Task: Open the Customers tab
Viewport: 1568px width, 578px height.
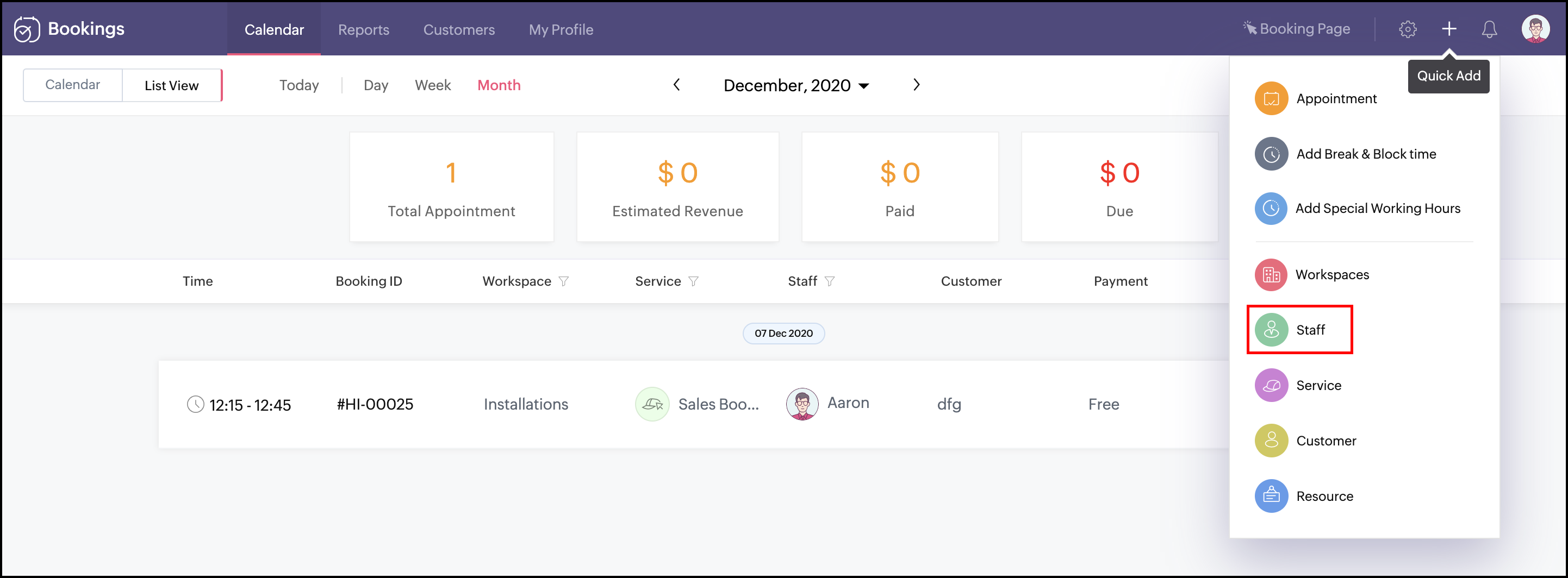Action: 459,29
